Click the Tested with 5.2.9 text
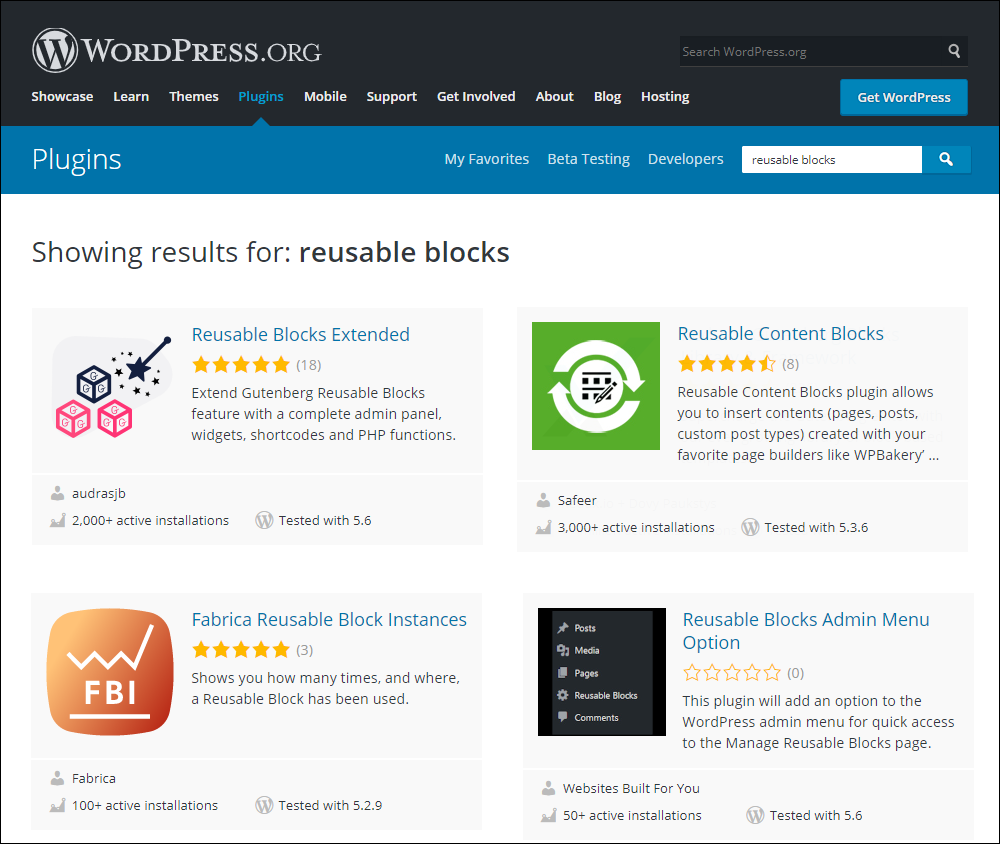Image resolution: width=1000 pixels, height=844 pixels. 330,806
